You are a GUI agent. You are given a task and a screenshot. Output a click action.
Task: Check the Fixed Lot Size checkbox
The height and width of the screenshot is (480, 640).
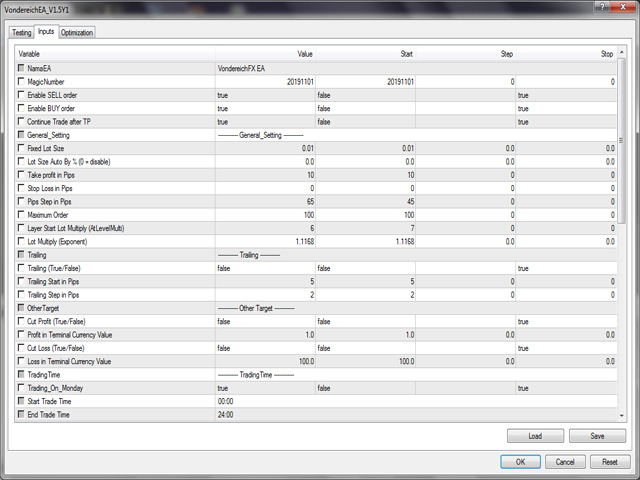click(21, 148)
